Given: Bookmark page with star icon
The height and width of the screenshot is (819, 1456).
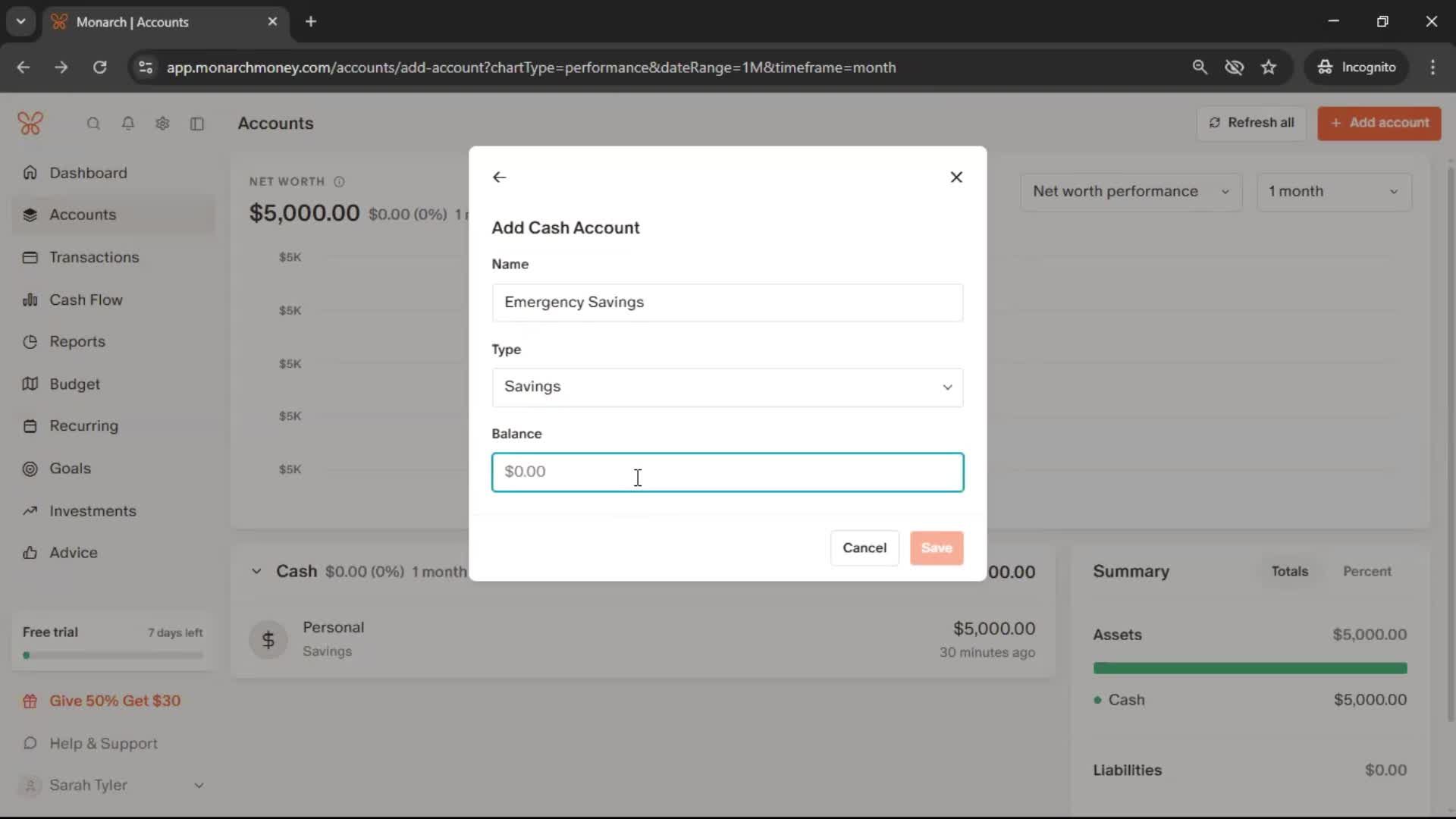Looking at the screenshot, I should point(1269,67).
